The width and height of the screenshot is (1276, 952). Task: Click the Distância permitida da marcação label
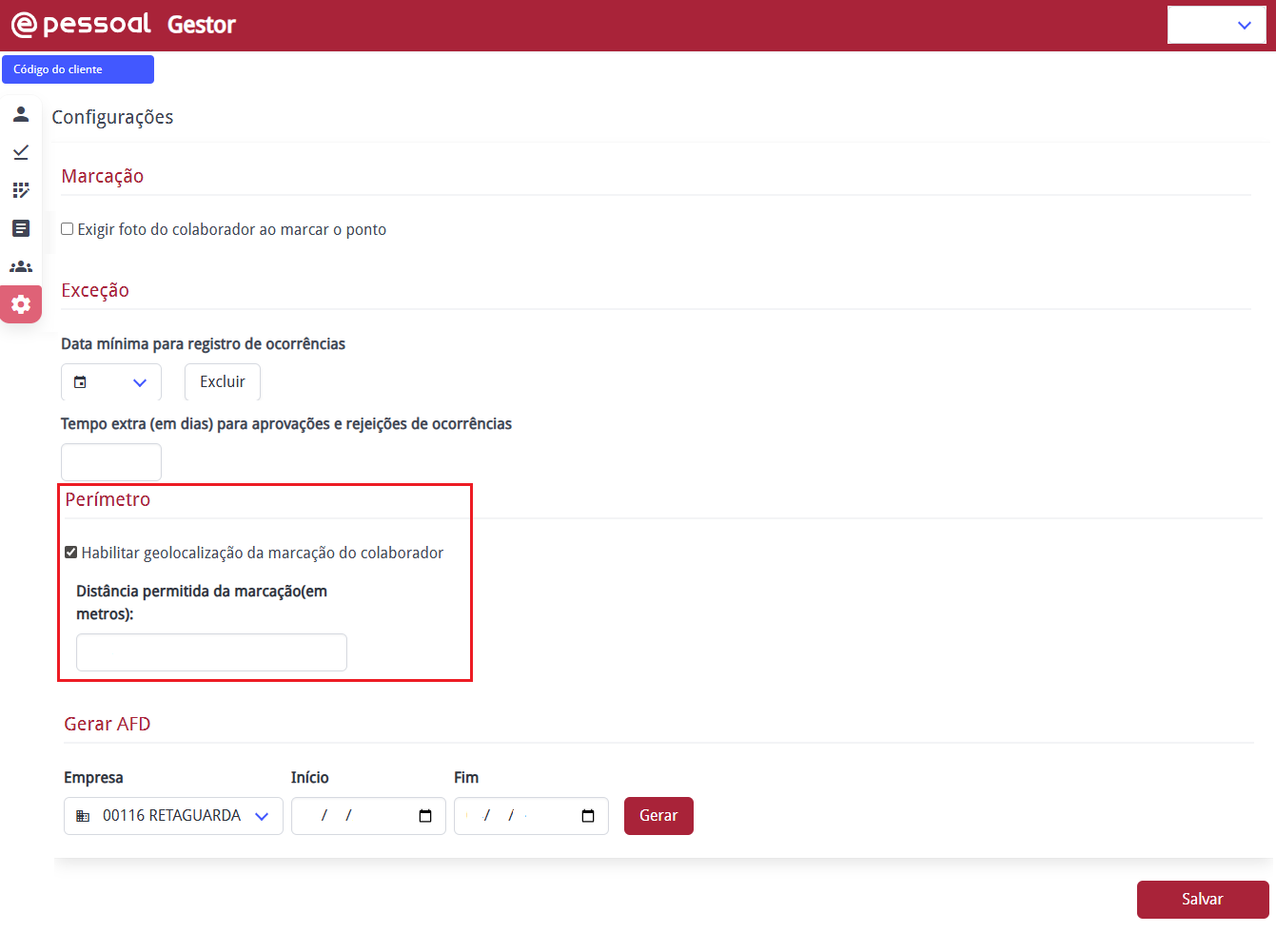tap(202, 603)
